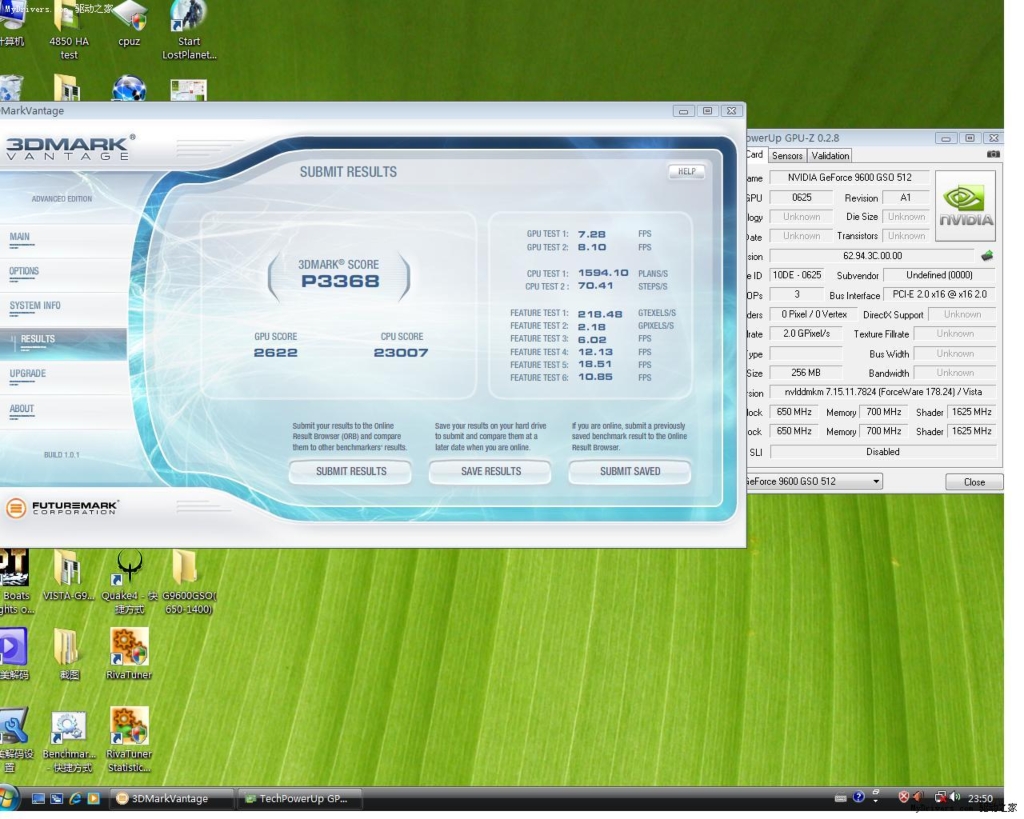This screenshot has height=819, width=1024.
Task: Maximize the 3DMark Vantage window
Action: click(x=707, y=111)
